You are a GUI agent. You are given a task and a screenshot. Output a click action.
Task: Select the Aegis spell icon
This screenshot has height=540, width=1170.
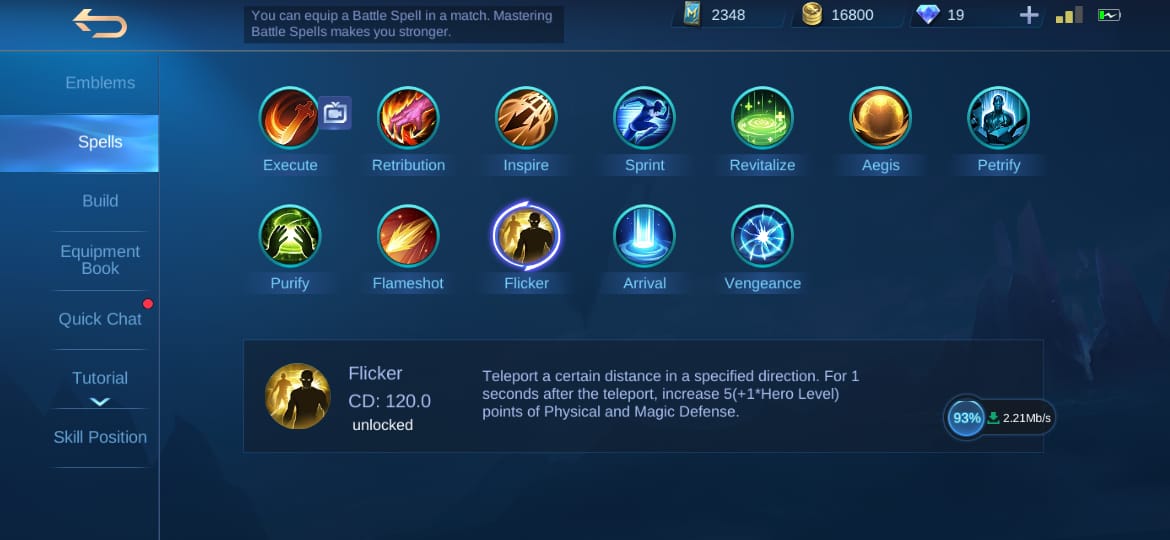(880, 118)
